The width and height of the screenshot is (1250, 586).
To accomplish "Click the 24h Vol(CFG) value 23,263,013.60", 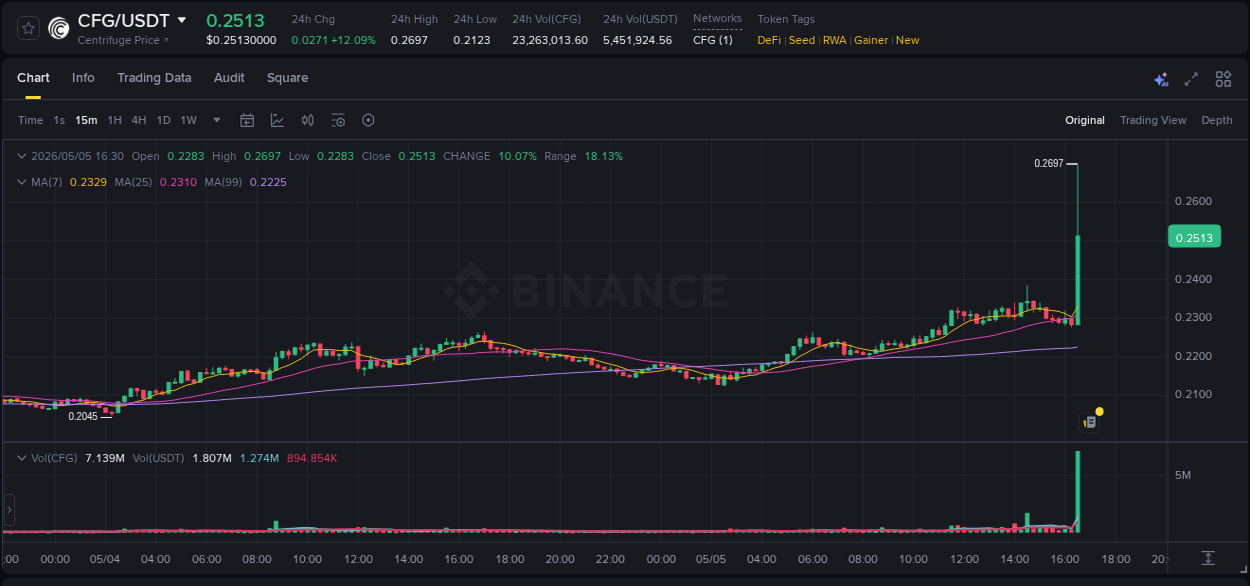I will coord(550,40).
